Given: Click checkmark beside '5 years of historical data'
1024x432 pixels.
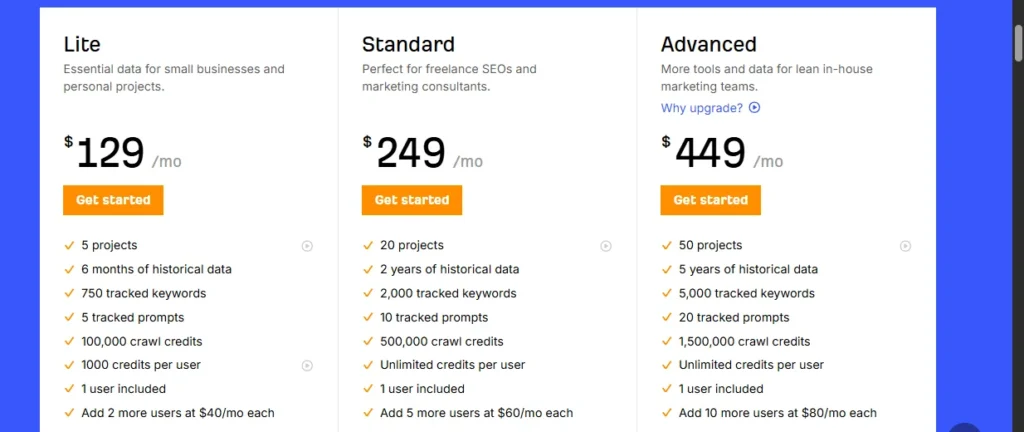Looking at the screenshot, I should [667, 270].
